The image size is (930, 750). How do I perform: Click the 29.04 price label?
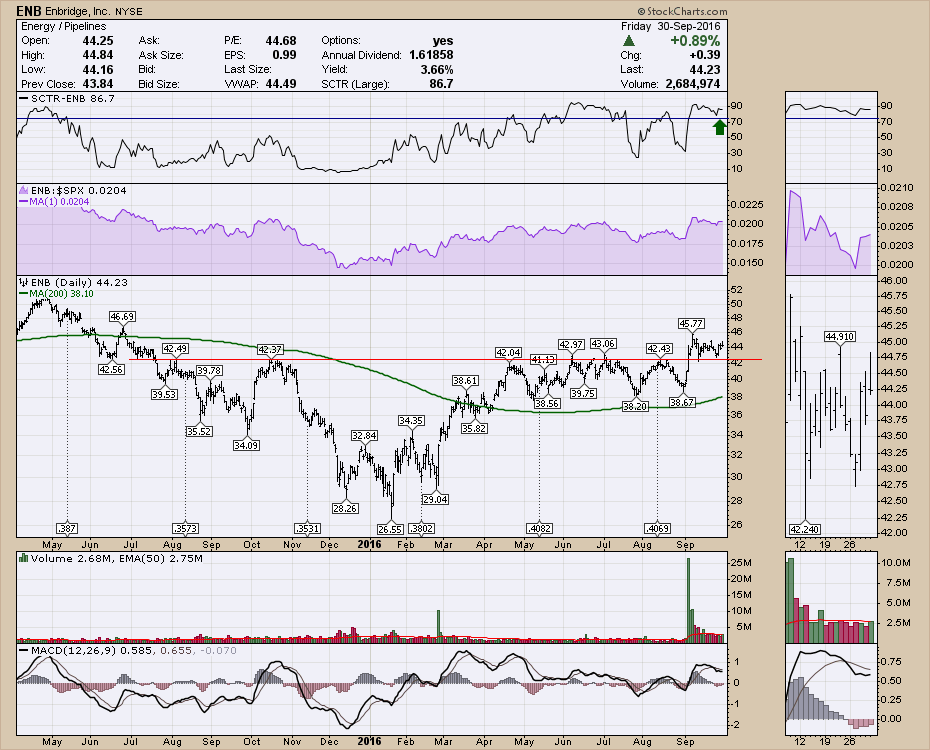pyautogui.click(x=435, y=499)
